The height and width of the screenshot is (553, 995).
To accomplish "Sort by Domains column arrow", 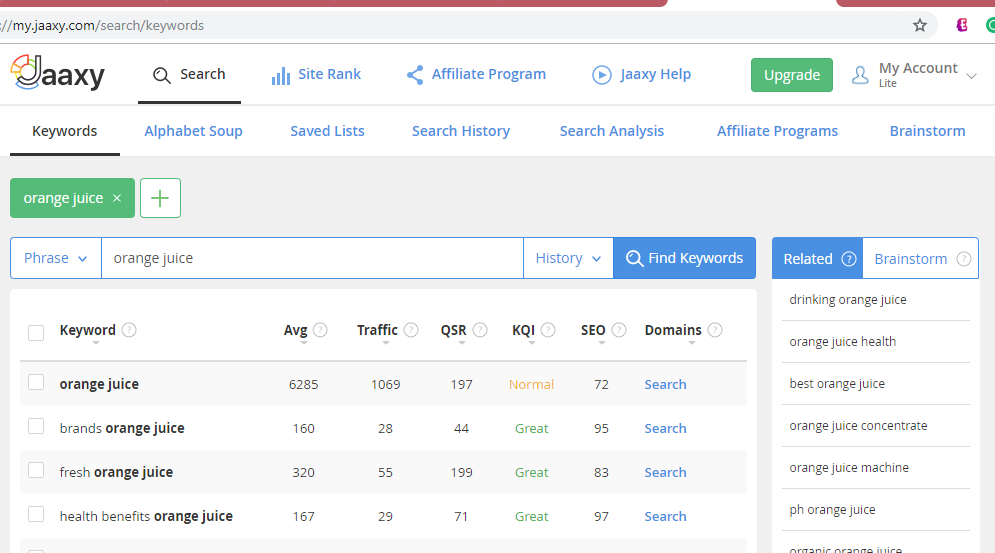I will 692,343.
